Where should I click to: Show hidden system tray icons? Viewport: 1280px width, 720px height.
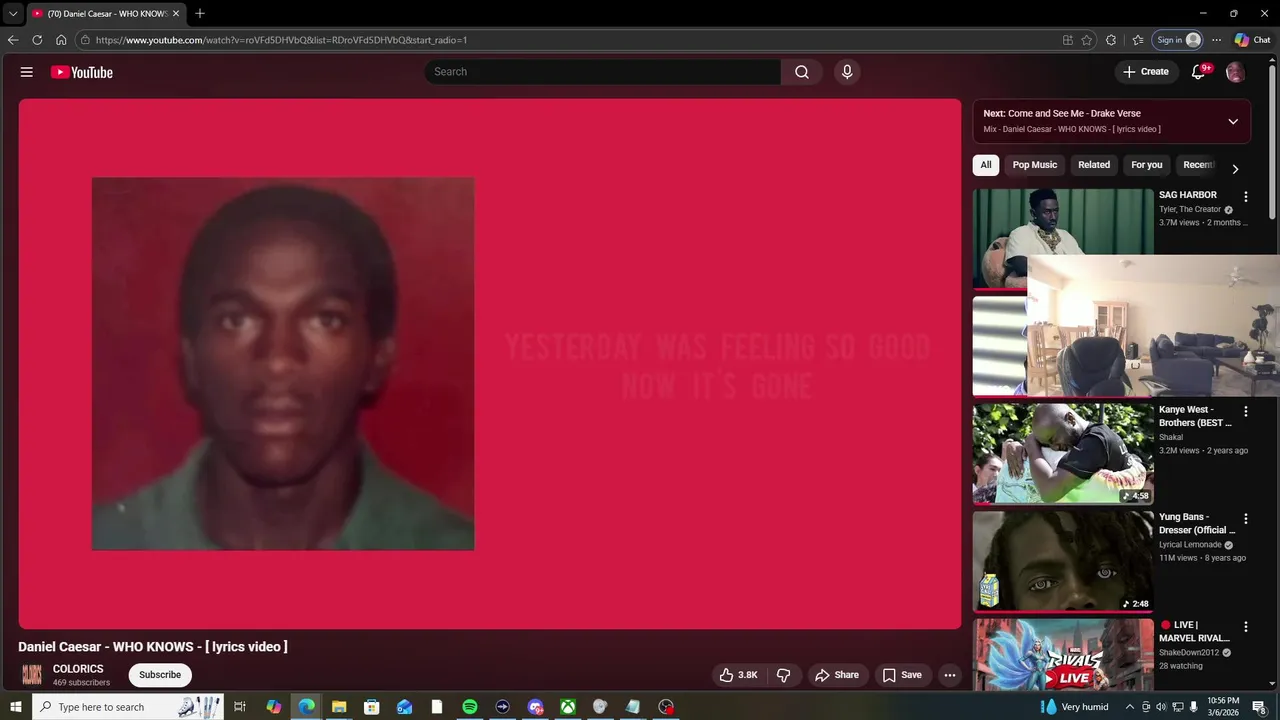point(1130,707)
